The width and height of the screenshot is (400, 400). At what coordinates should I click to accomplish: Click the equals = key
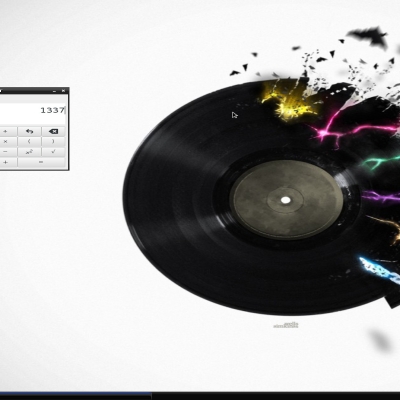click(x=41, y=162)
